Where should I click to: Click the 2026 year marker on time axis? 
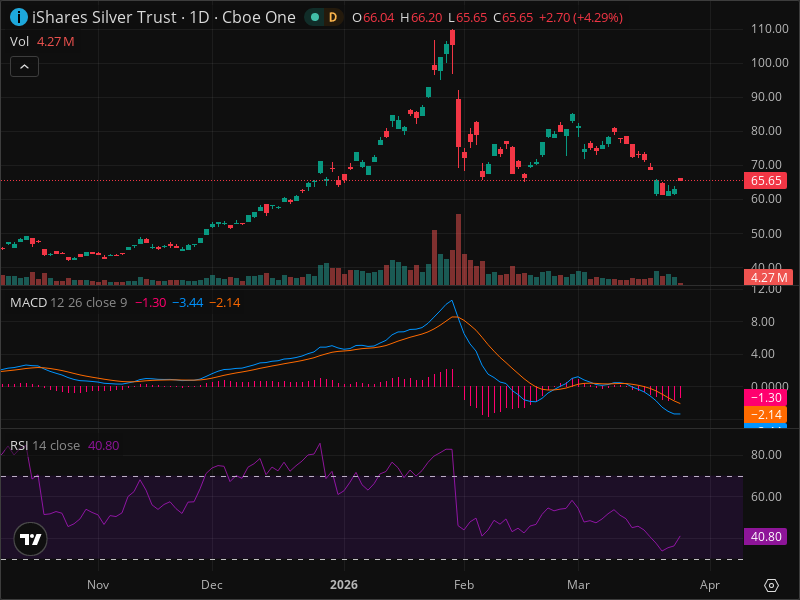(344, 585)
